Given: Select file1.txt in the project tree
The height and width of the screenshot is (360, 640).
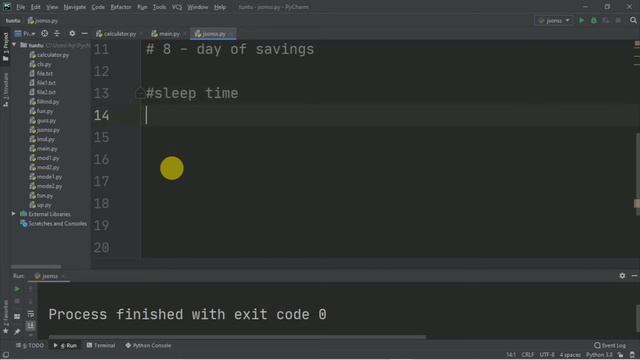Looking at the screenshot, I should pyautogui.click(x=42, y=83).
